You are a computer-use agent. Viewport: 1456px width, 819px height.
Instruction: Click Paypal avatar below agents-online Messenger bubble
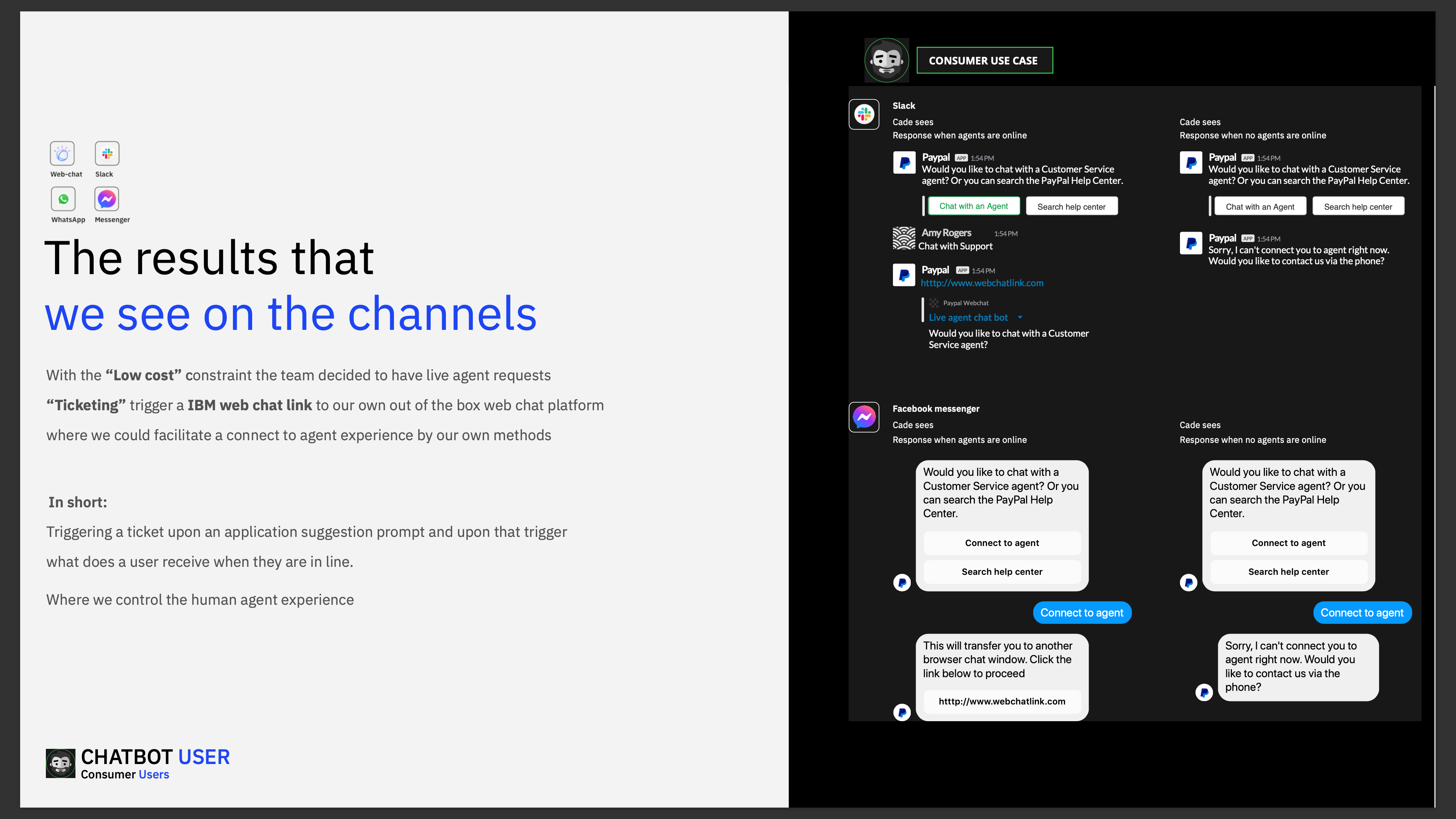902,582
